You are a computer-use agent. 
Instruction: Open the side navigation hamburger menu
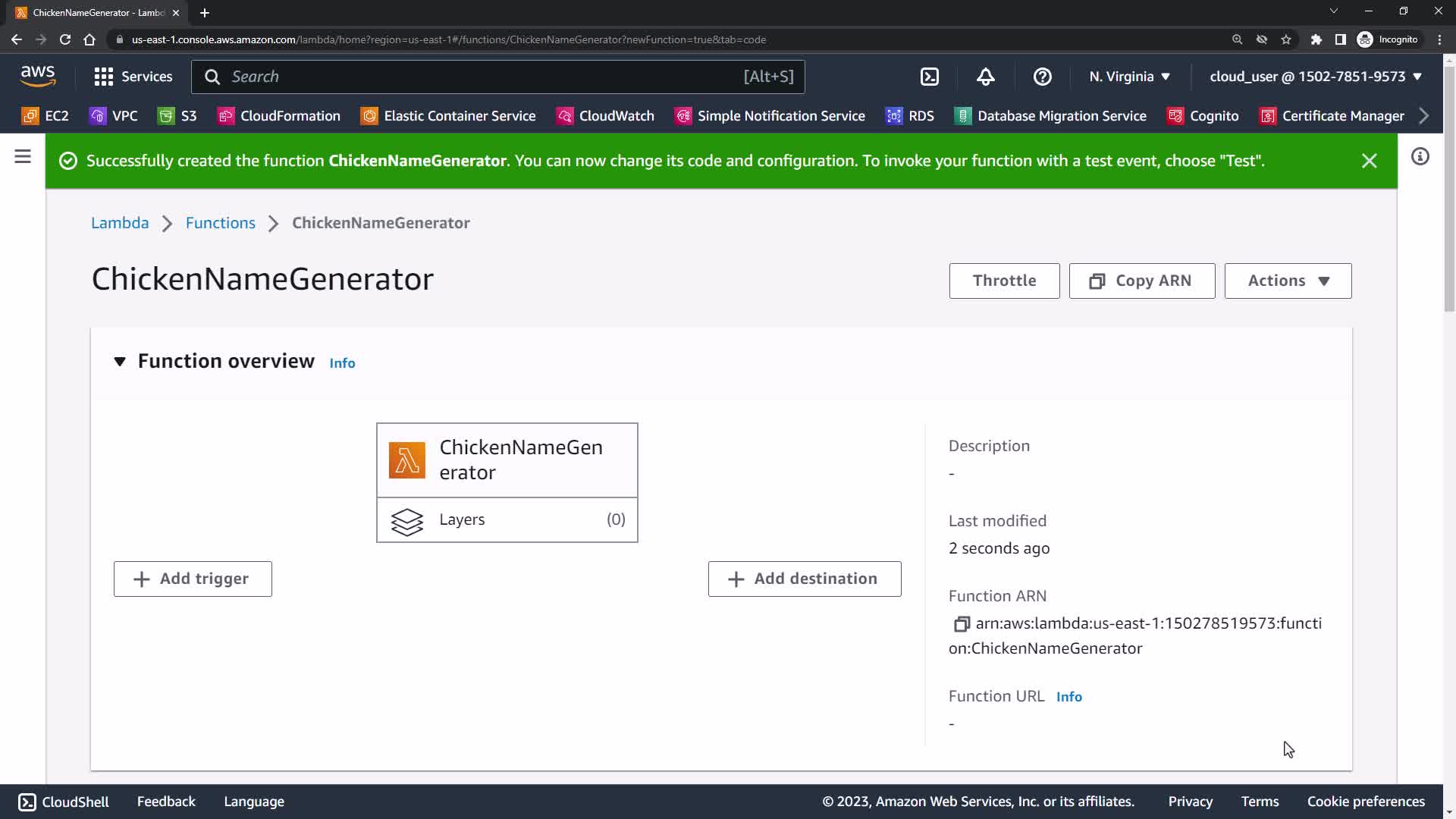23,157
